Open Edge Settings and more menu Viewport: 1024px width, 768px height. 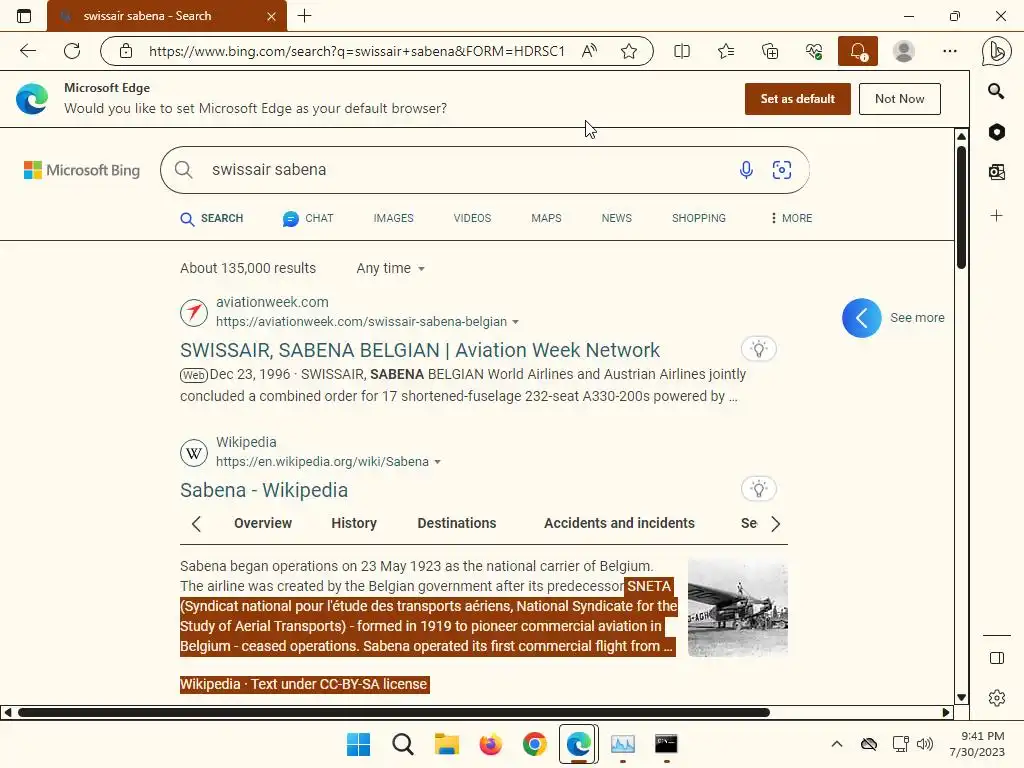(950, 51)
